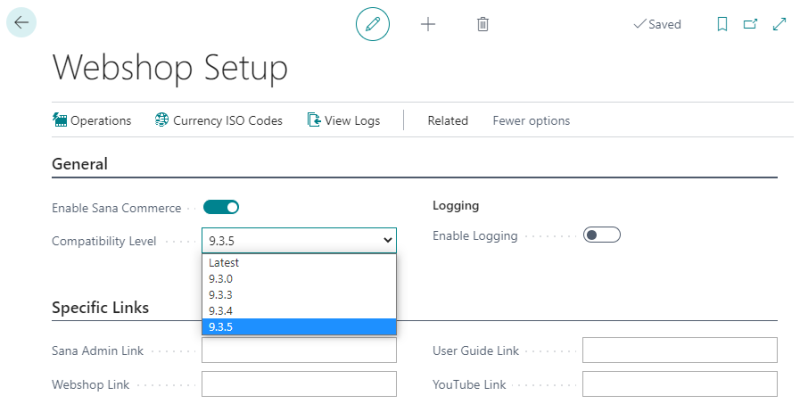800x404 pixels.
Task: Click Fewer options
Action: tap(531, 120)
